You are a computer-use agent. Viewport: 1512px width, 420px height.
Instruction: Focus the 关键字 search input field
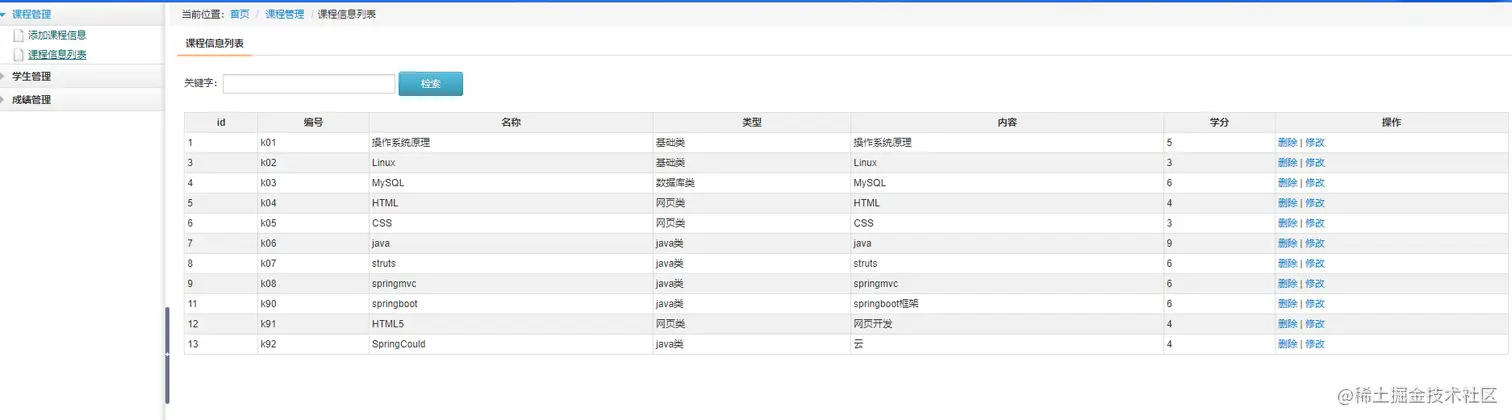[x=309, y=84]
